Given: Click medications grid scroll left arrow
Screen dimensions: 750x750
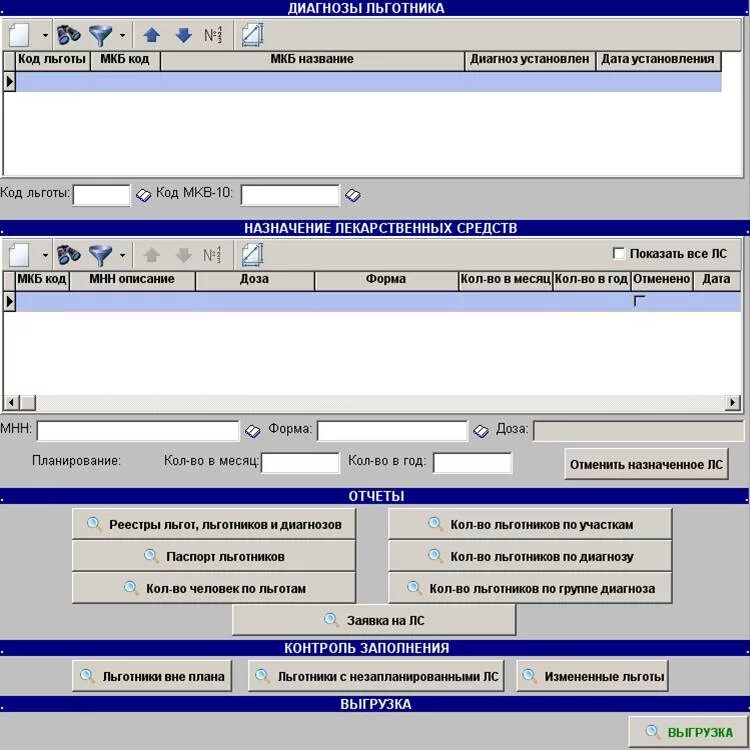Looking at the screenshot, I should [11, 403].
